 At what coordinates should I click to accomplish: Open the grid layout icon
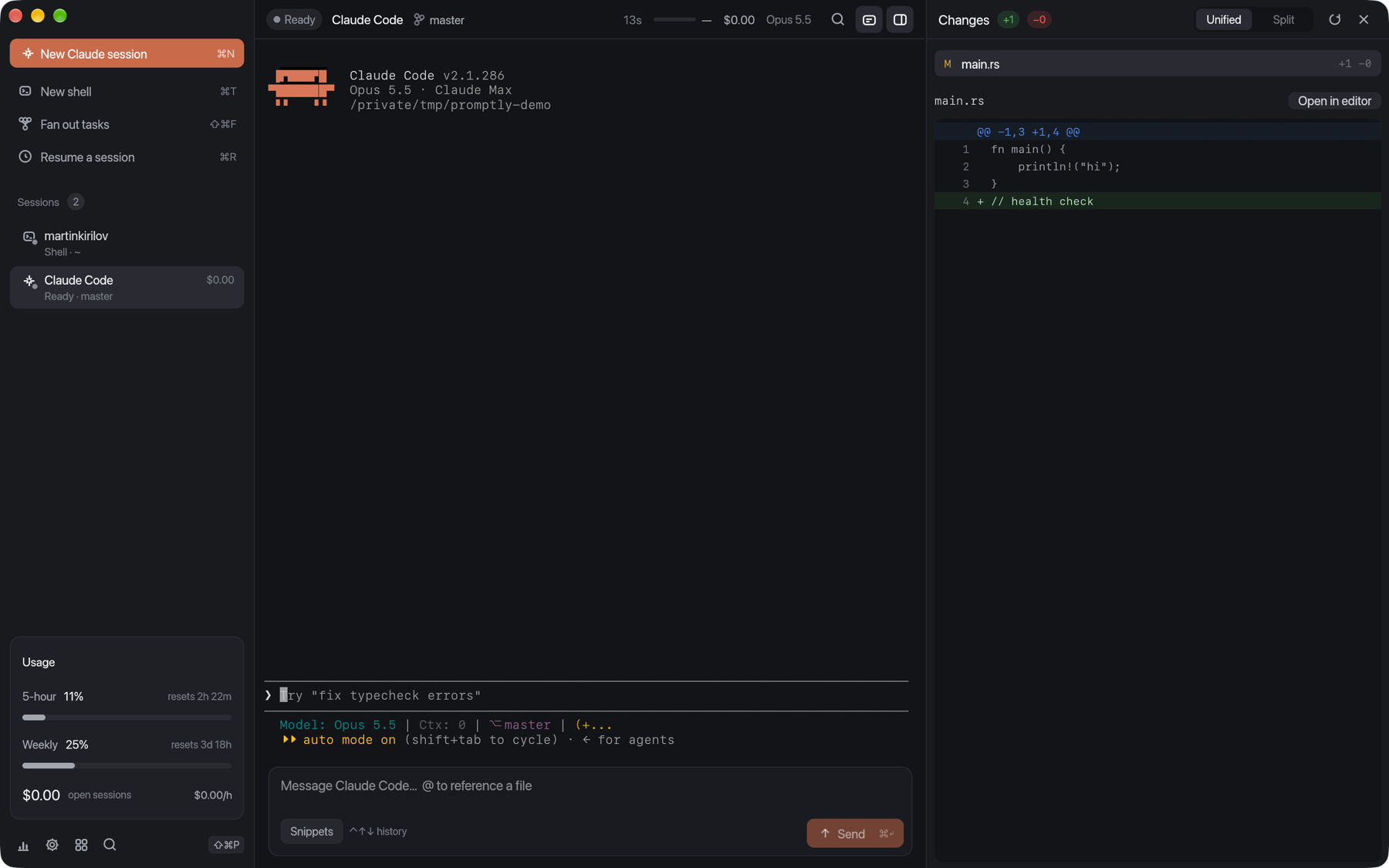(81, 845)
